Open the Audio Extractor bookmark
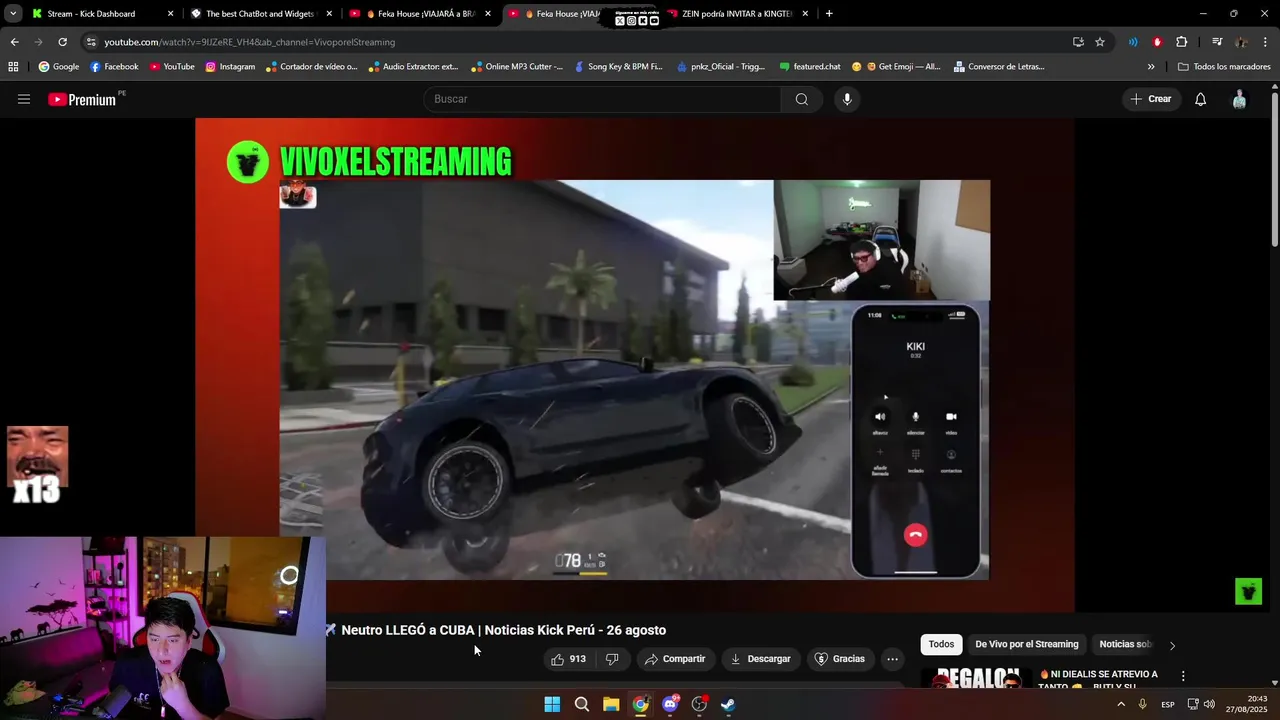This screenshot has width=1280, height=720. pos(413,67)
